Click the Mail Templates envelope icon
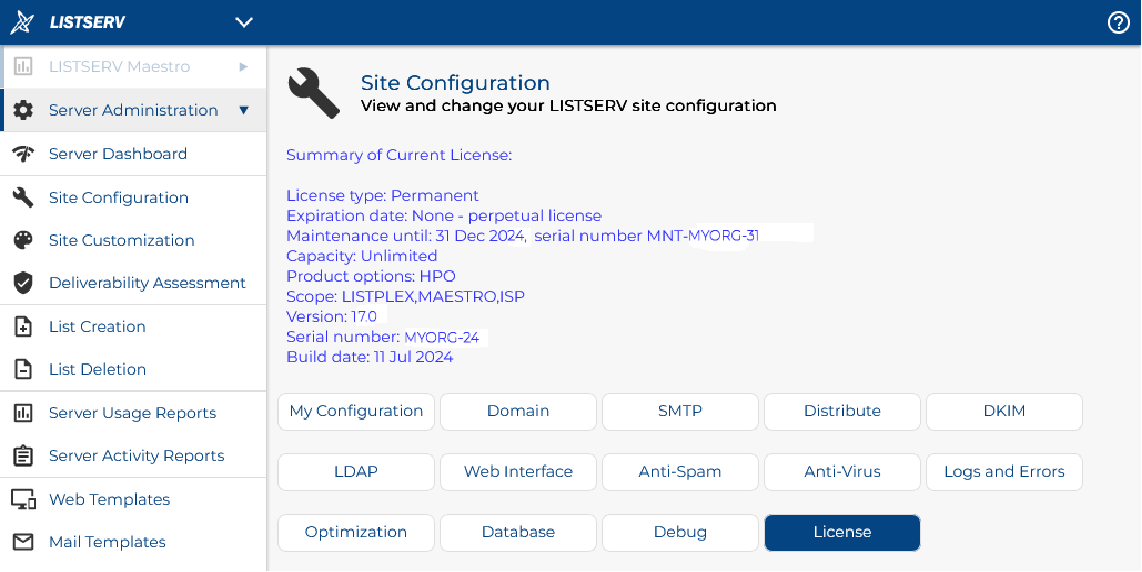1142x572 pixels. pyautogui.click(x=23, y=542)
